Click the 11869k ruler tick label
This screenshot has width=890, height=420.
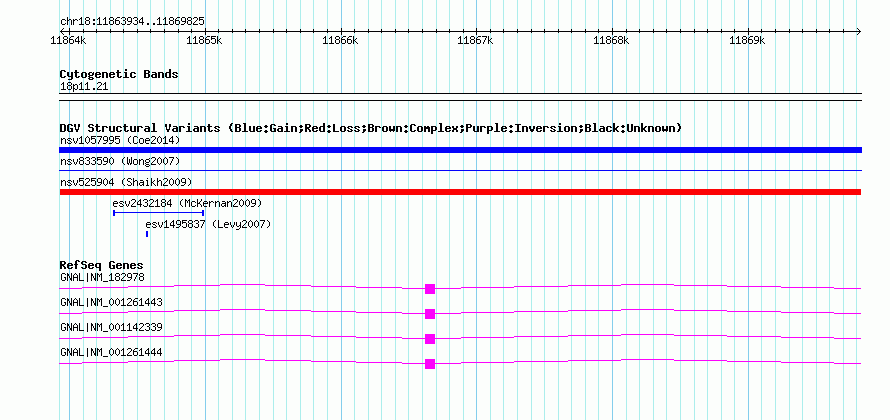748,40
